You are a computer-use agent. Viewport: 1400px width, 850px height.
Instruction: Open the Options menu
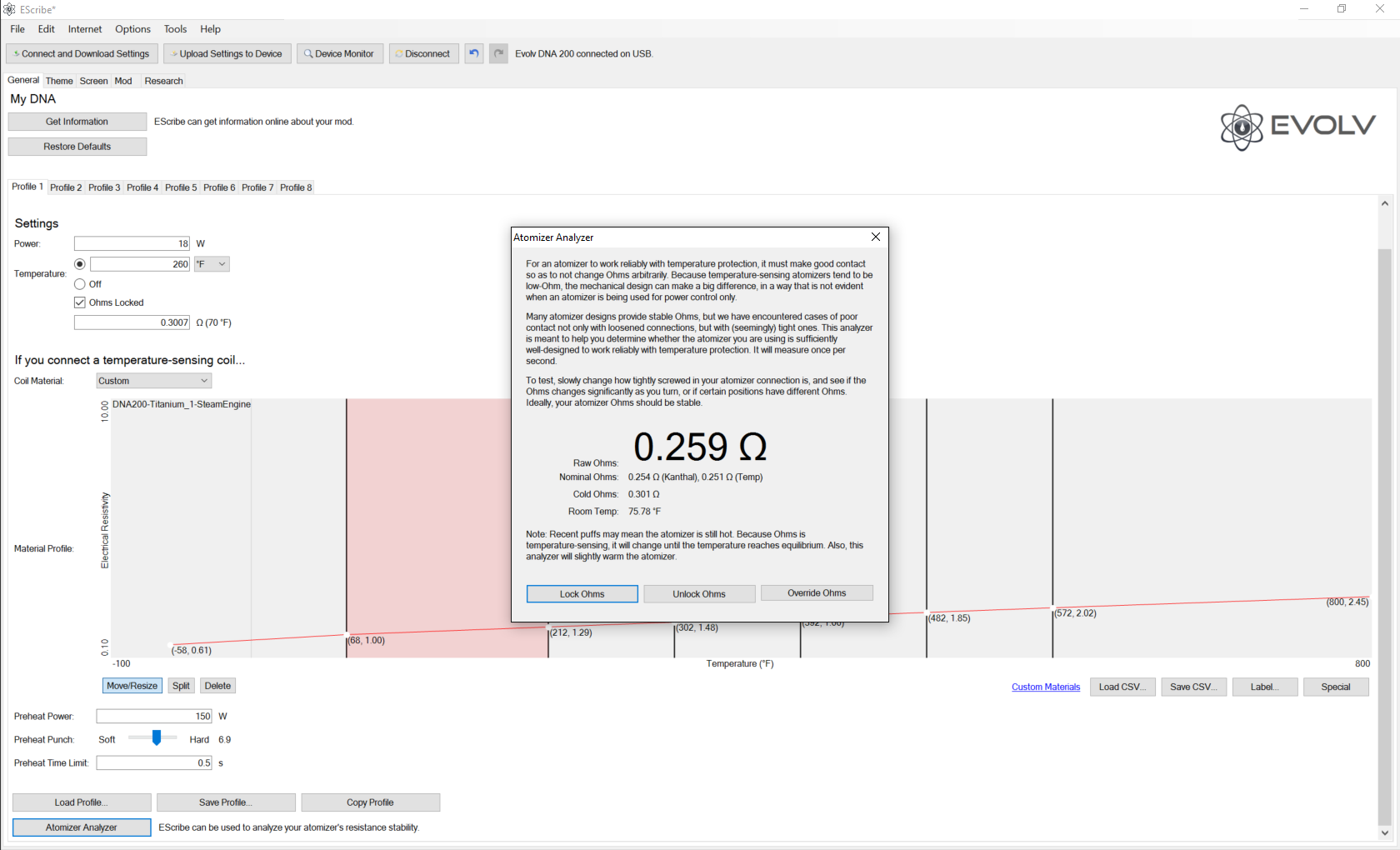pos(132,29)
